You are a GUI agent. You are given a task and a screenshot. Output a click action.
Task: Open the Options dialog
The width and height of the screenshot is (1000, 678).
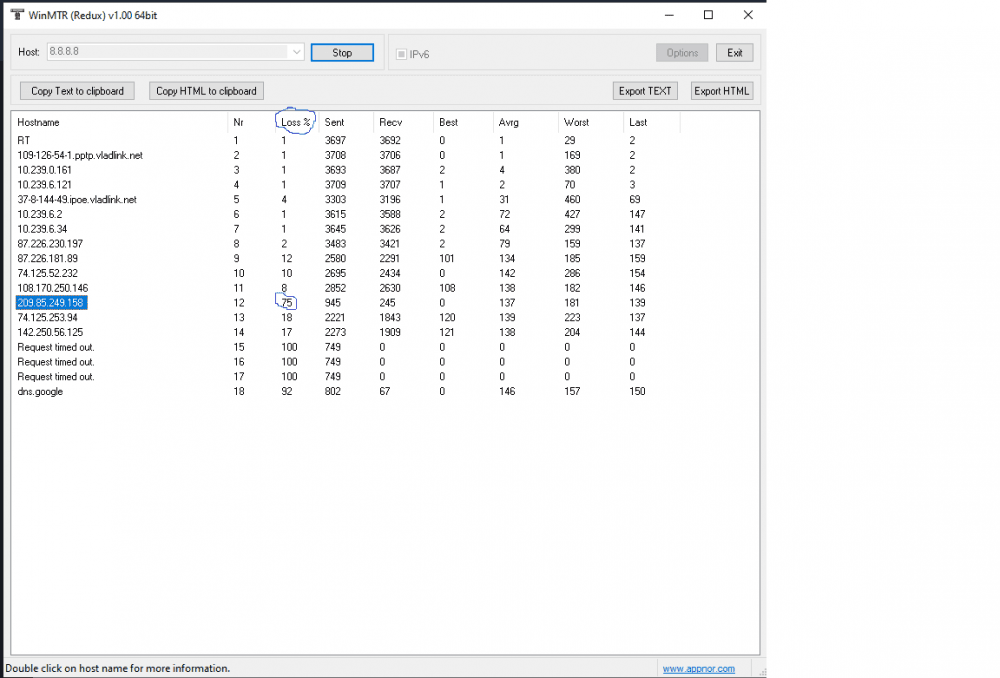[x=682, y=53]
